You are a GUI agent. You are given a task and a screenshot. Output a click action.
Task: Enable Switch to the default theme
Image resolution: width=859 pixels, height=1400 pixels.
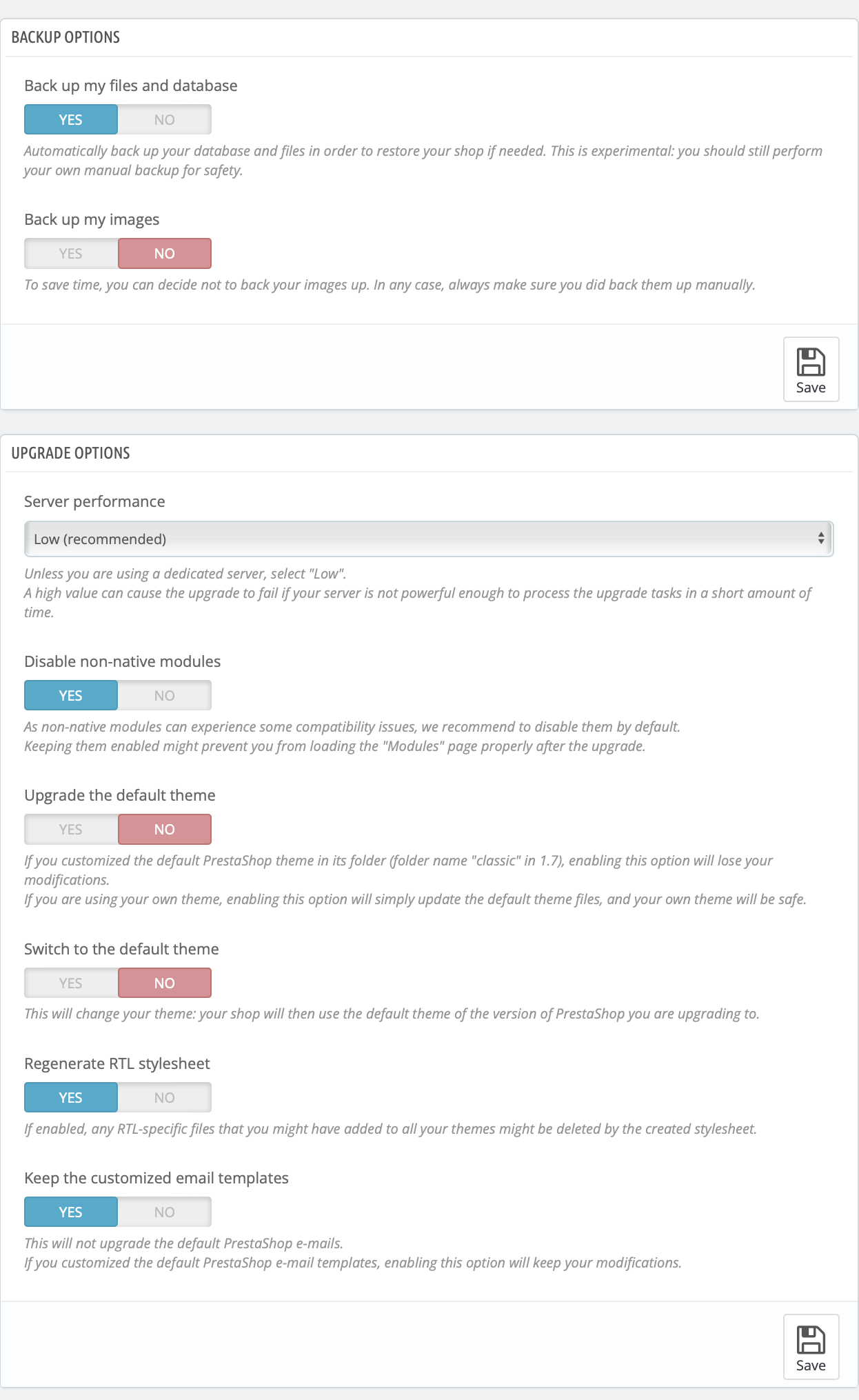coord(70,982)
